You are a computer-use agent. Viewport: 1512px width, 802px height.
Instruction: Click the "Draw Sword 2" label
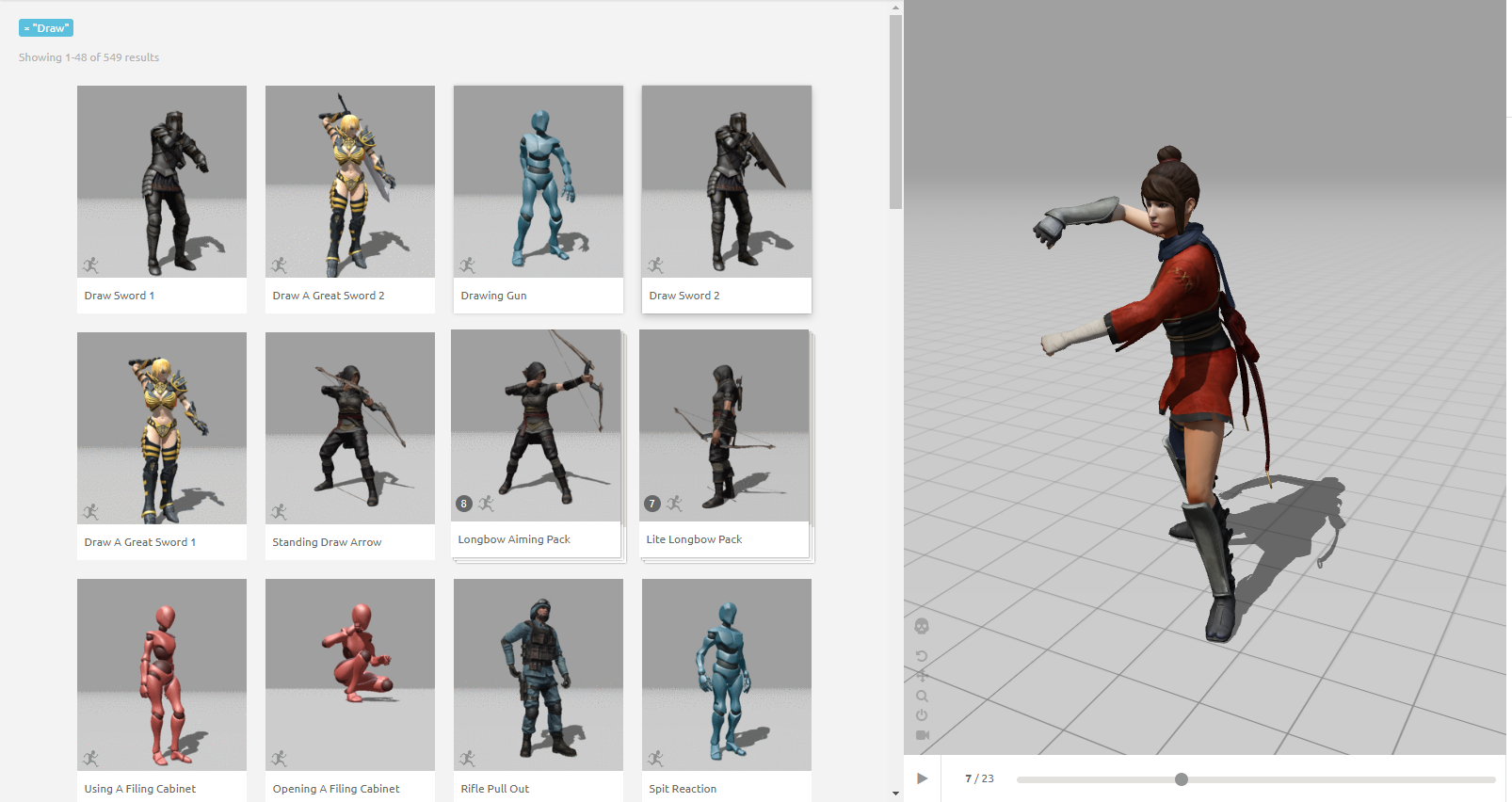[x=684, y=296]
